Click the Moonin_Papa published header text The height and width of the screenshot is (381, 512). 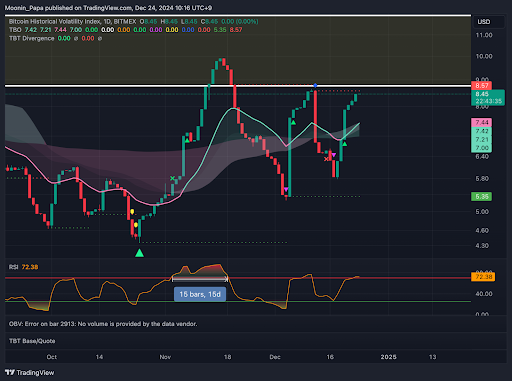point(108,8)
